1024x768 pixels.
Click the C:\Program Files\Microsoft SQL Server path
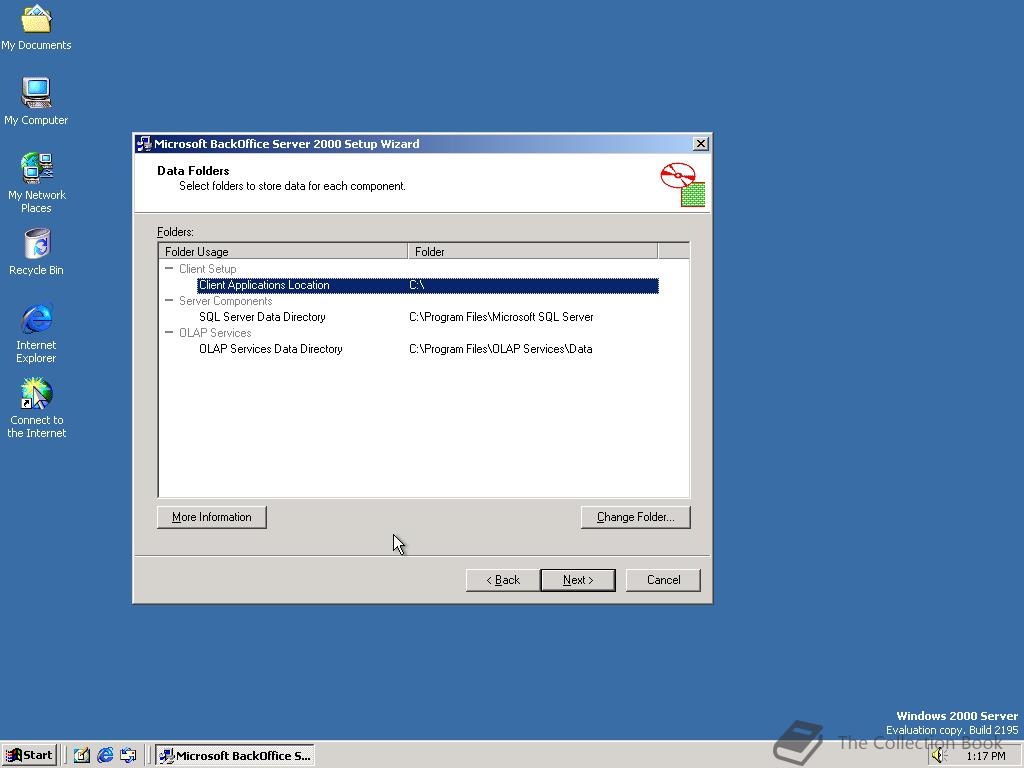pos(501,317)
